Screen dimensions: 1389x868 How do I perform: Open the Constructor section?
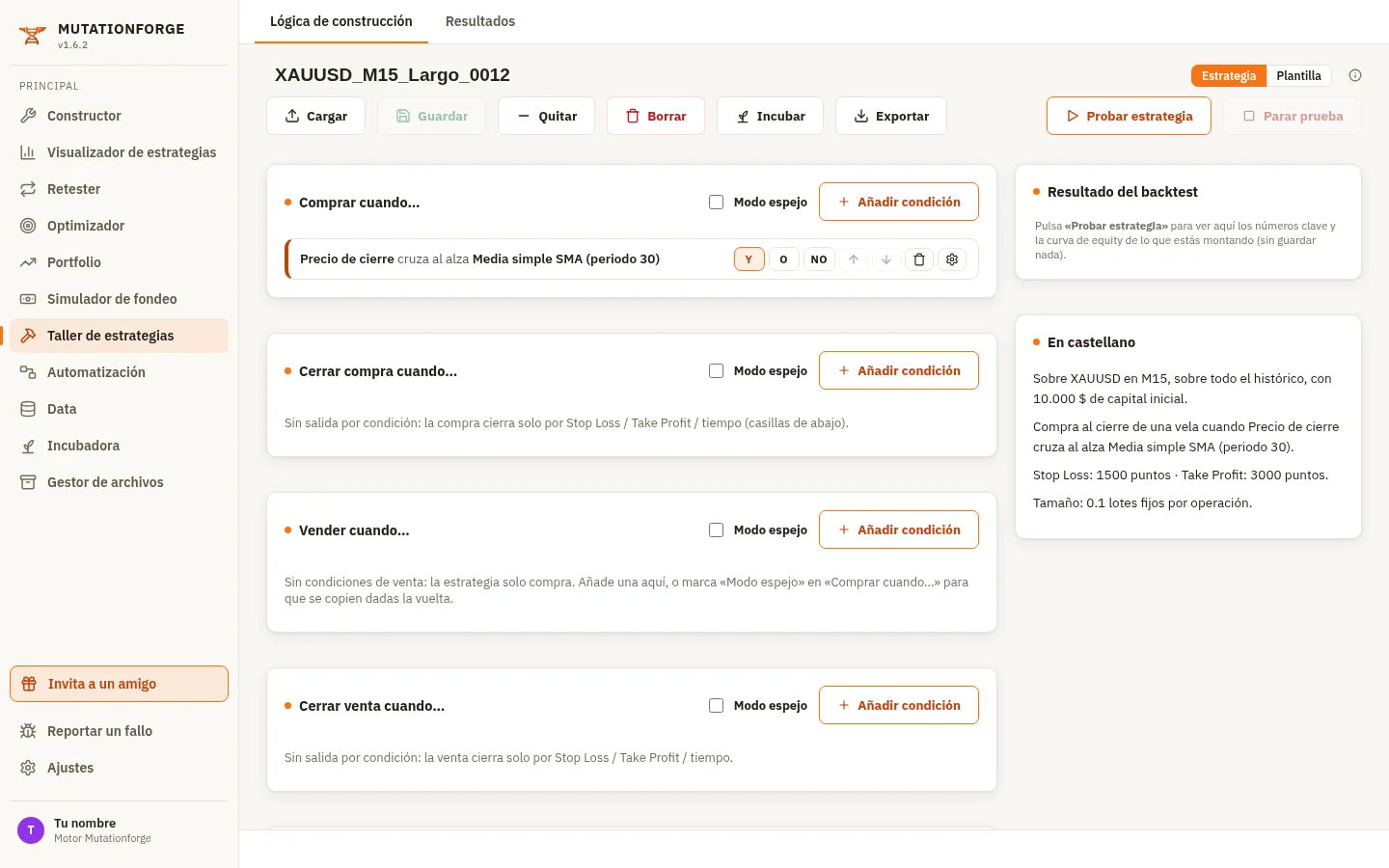[119, 116]
